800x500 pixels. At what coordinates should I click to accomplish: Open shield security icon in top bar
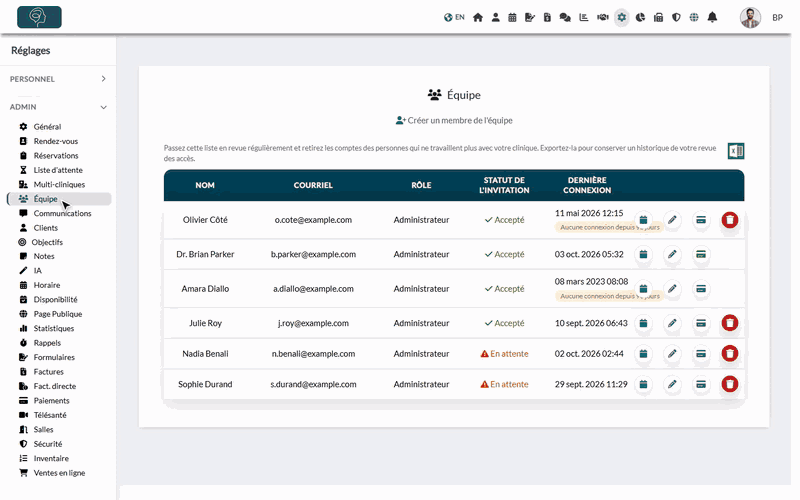pos(676,17)
